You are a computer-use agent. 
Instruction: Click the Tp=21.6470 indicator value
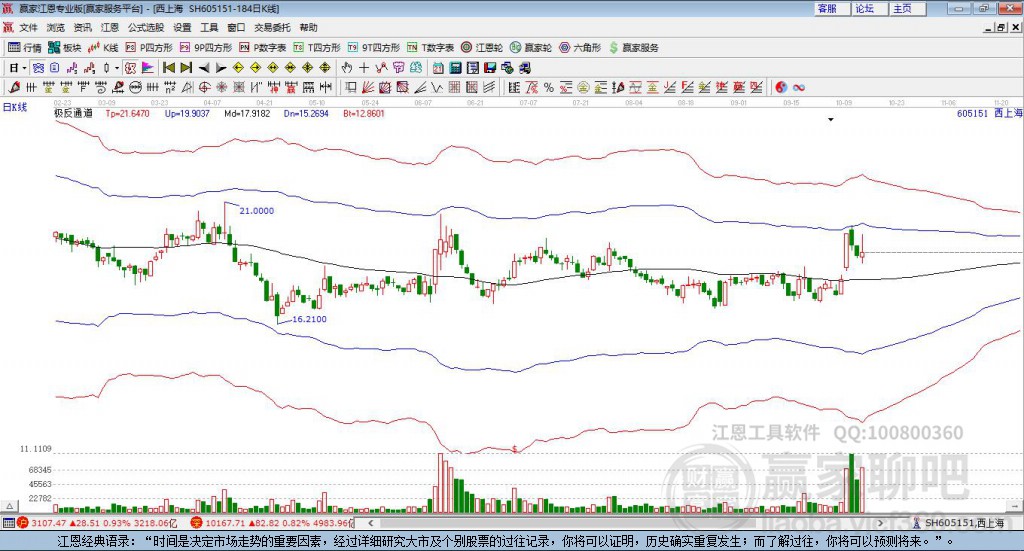[127, 113]
